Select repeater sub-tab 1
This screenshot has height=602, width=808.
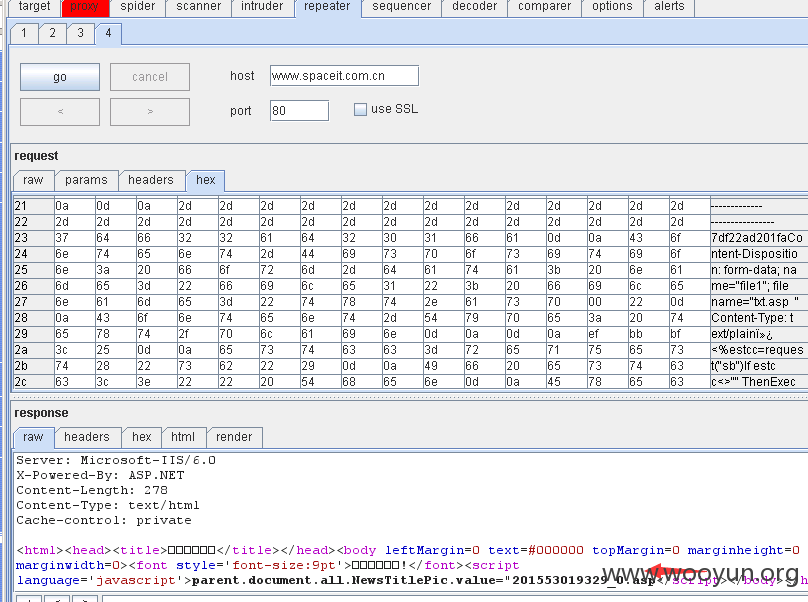[24, 34]
